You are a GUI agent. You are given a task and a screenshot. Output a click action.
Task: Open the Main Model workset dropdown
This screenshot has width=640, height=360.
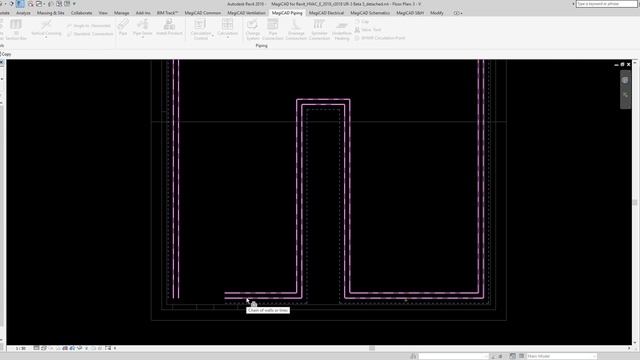[561, 356]
